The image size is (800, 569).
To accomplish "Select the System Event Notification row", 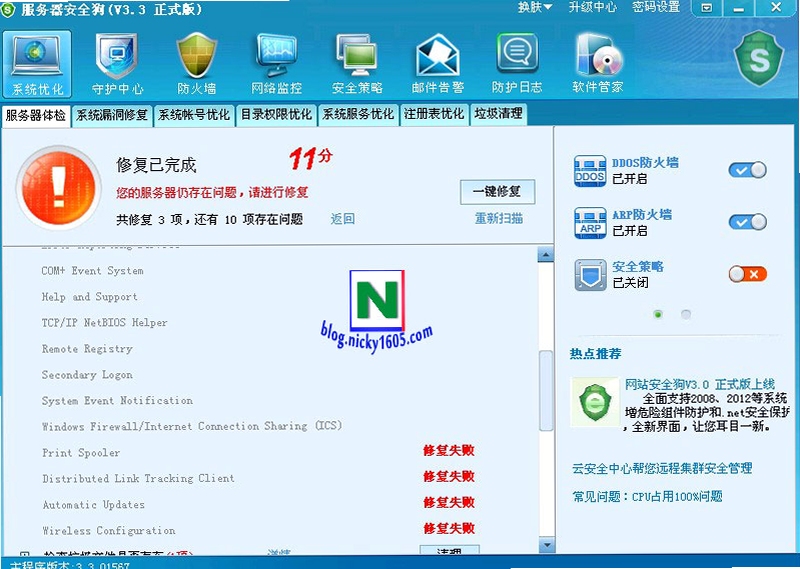I will pyautogui.click(x=117, y=401).
